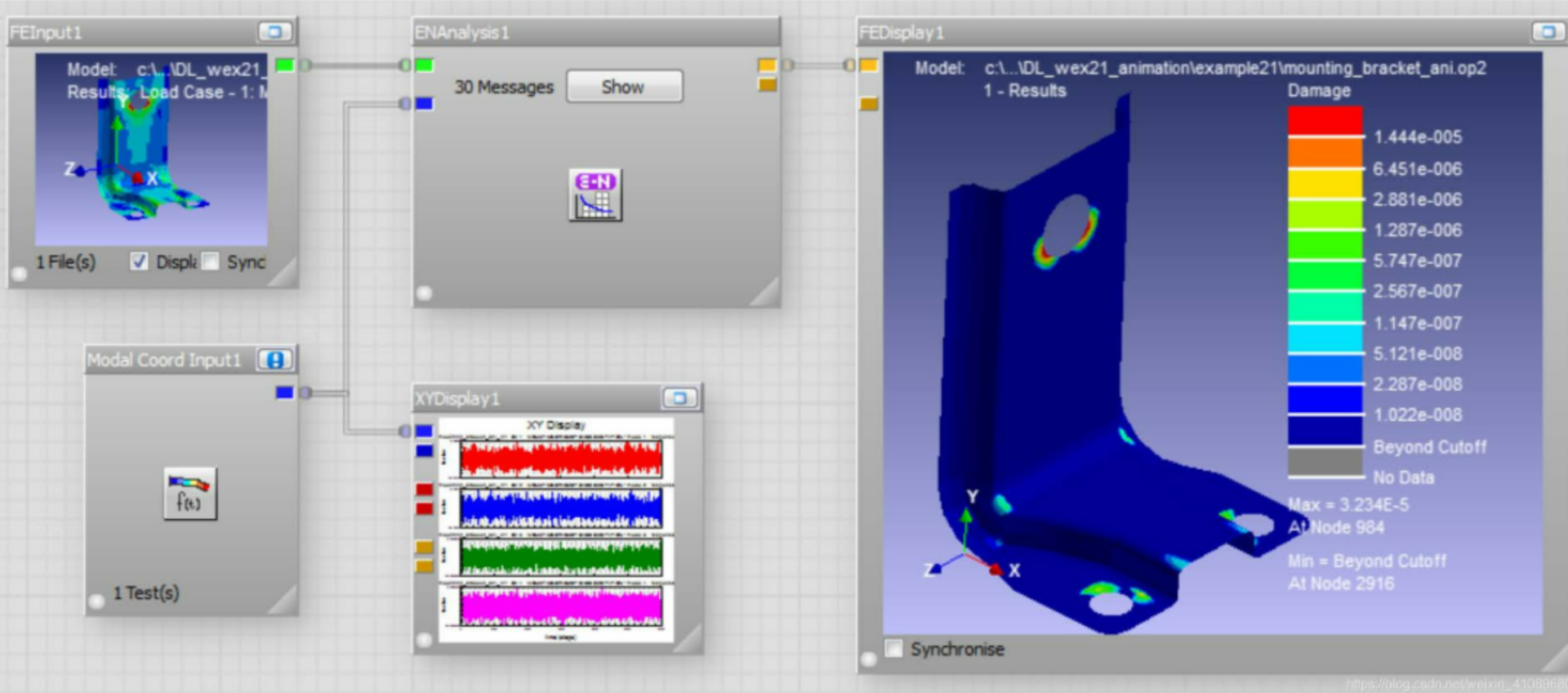Click the Modal Coord Input1 title bar button
The width and height of the screenshot is (1568, 693).
point(274,360)
